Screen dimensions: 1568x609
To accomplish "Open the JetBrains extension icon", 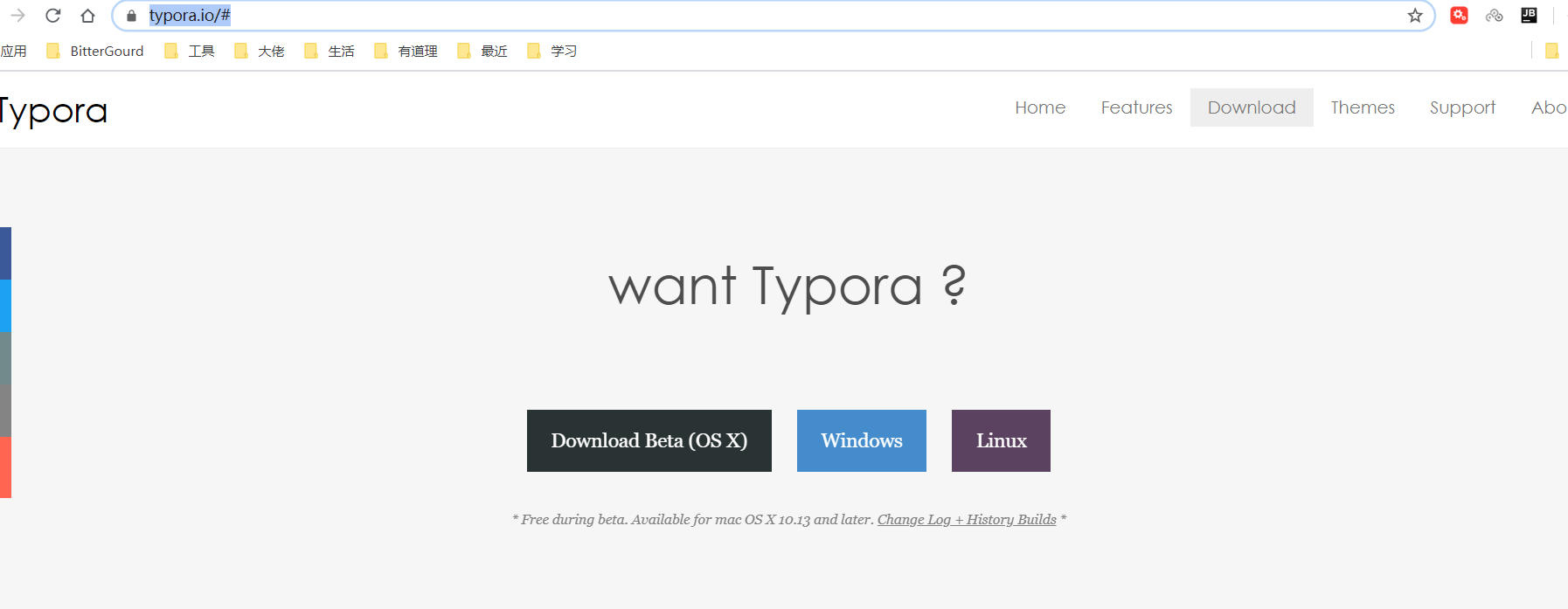I will coord(1529,16).
